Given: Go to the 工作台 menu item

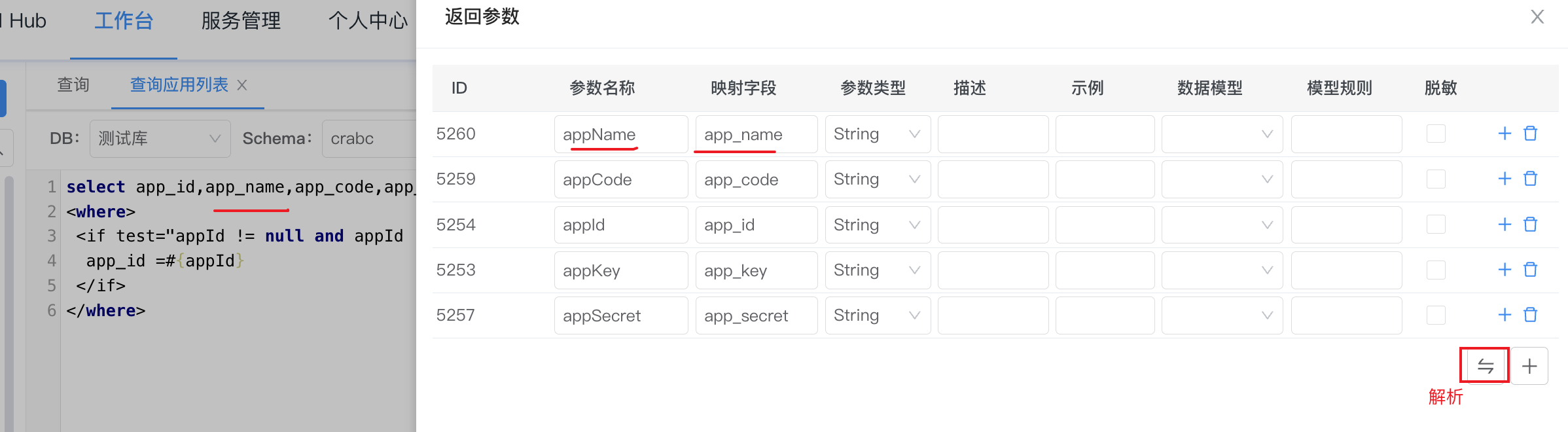Looking at the screenshot, I should [x=124, y=21].
